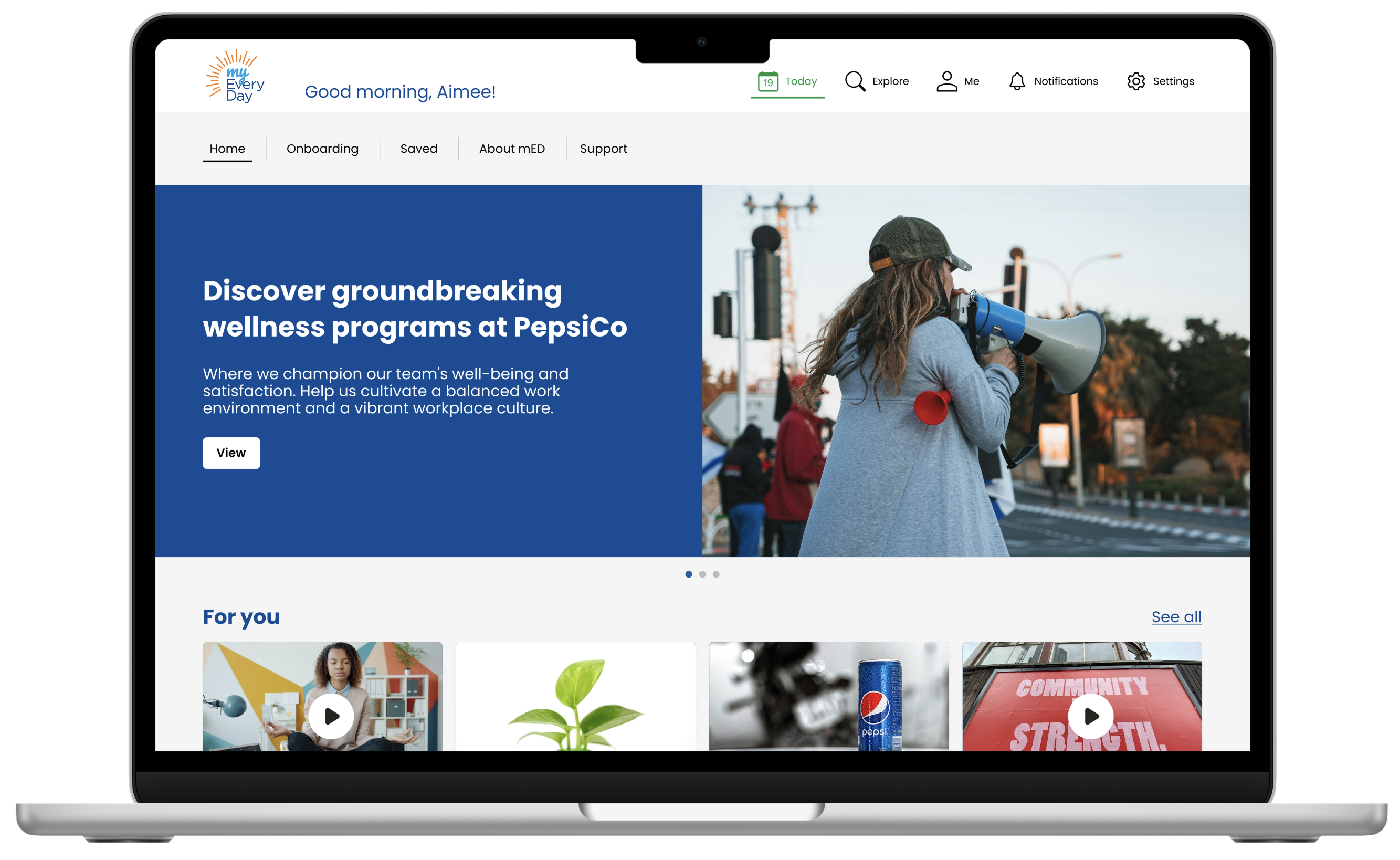Click the For you section heading

coord(241,617)
